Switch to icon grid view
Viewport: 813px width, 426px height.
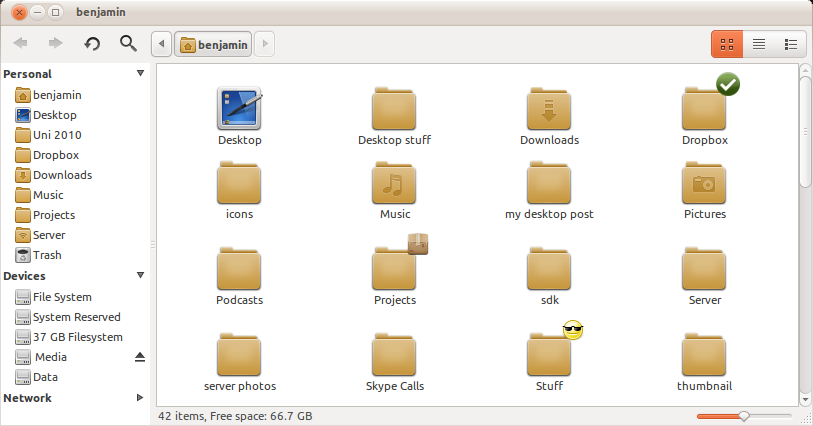[x=727, y=44]
